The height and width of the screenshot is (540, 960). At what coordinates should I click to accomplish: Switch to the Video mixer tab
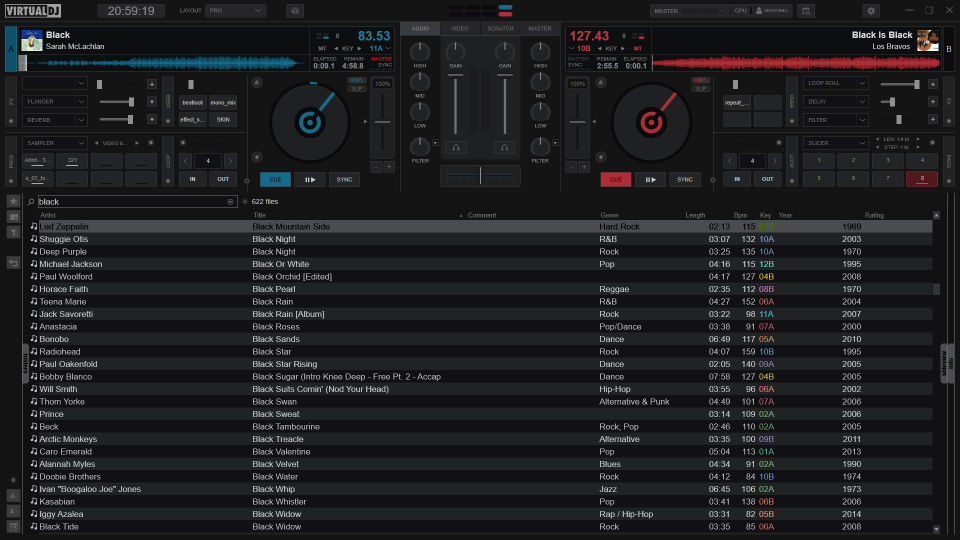coord(460,29)
